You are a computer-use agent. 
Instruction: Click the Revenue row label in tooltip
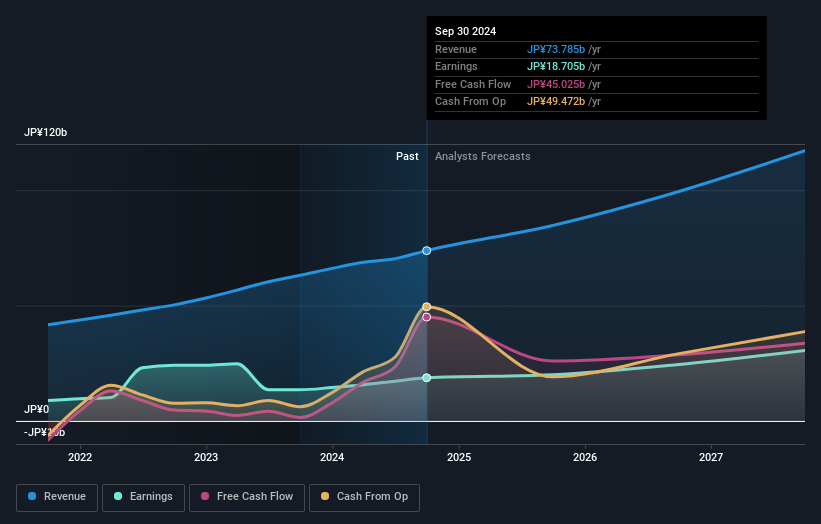coord(456,49)
